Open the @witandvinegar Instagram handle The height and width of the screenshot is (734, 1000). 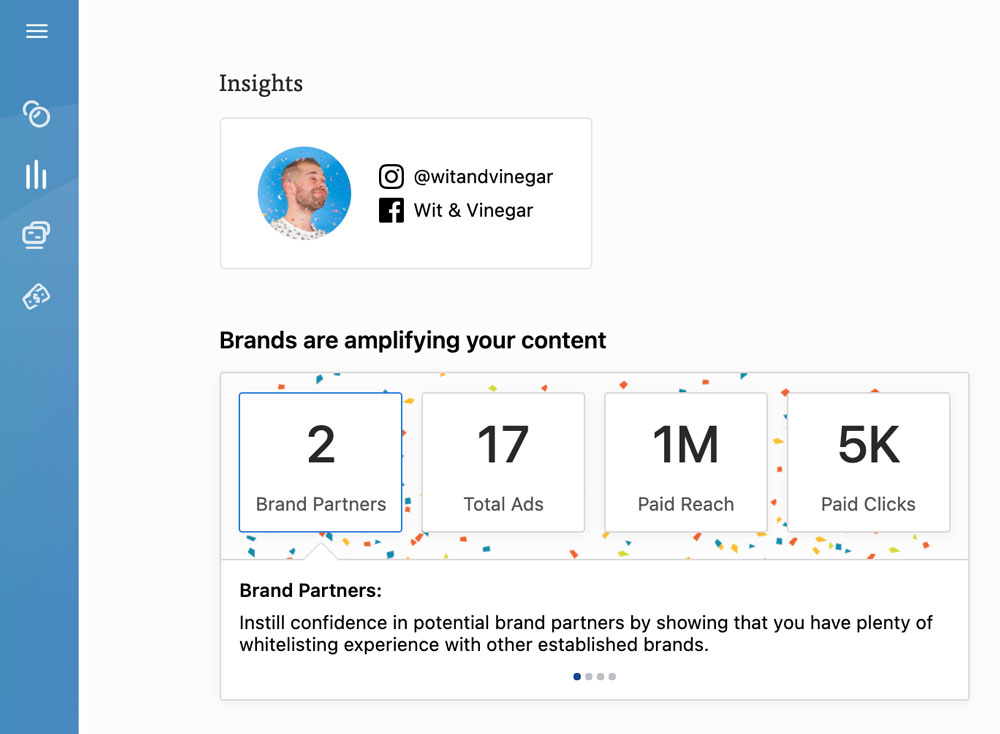[483, 177]
